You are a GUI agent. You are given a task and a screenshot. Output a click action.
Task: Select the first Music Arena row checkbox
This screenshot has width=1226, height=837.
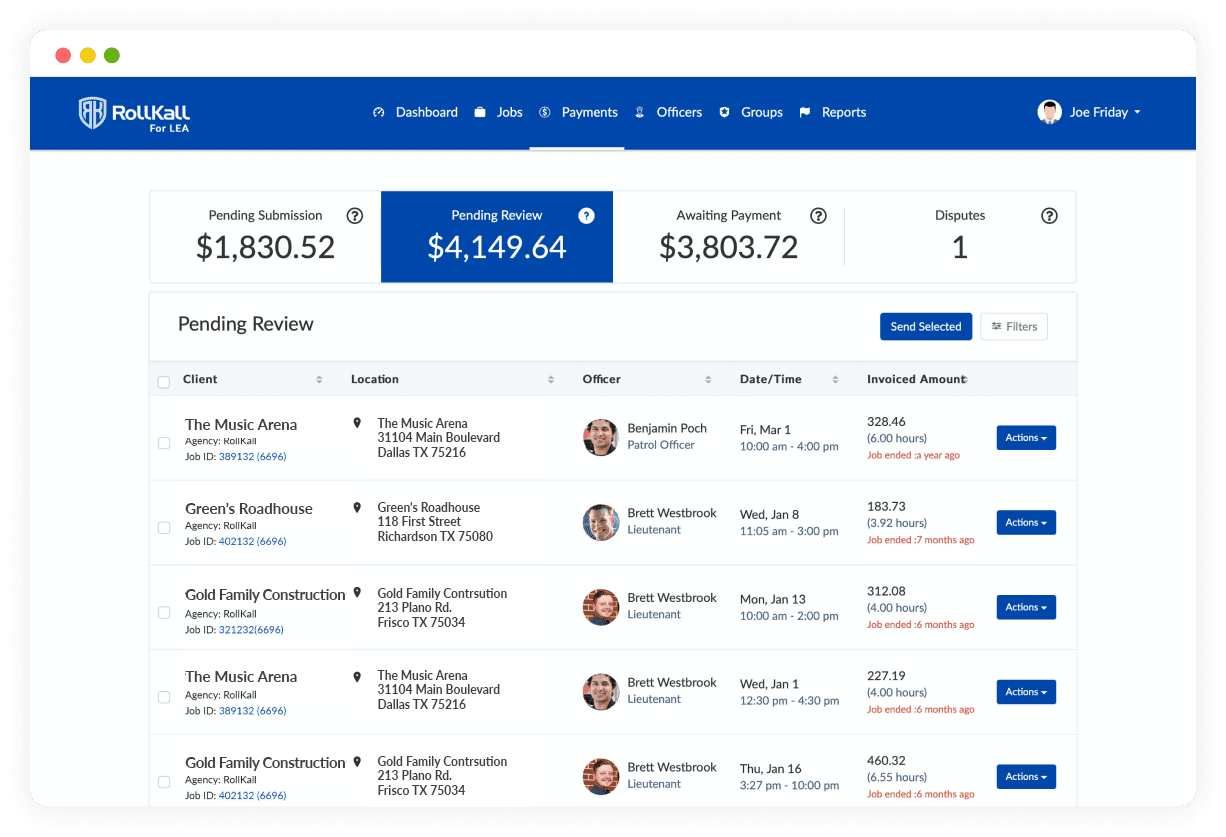point(164,443)
